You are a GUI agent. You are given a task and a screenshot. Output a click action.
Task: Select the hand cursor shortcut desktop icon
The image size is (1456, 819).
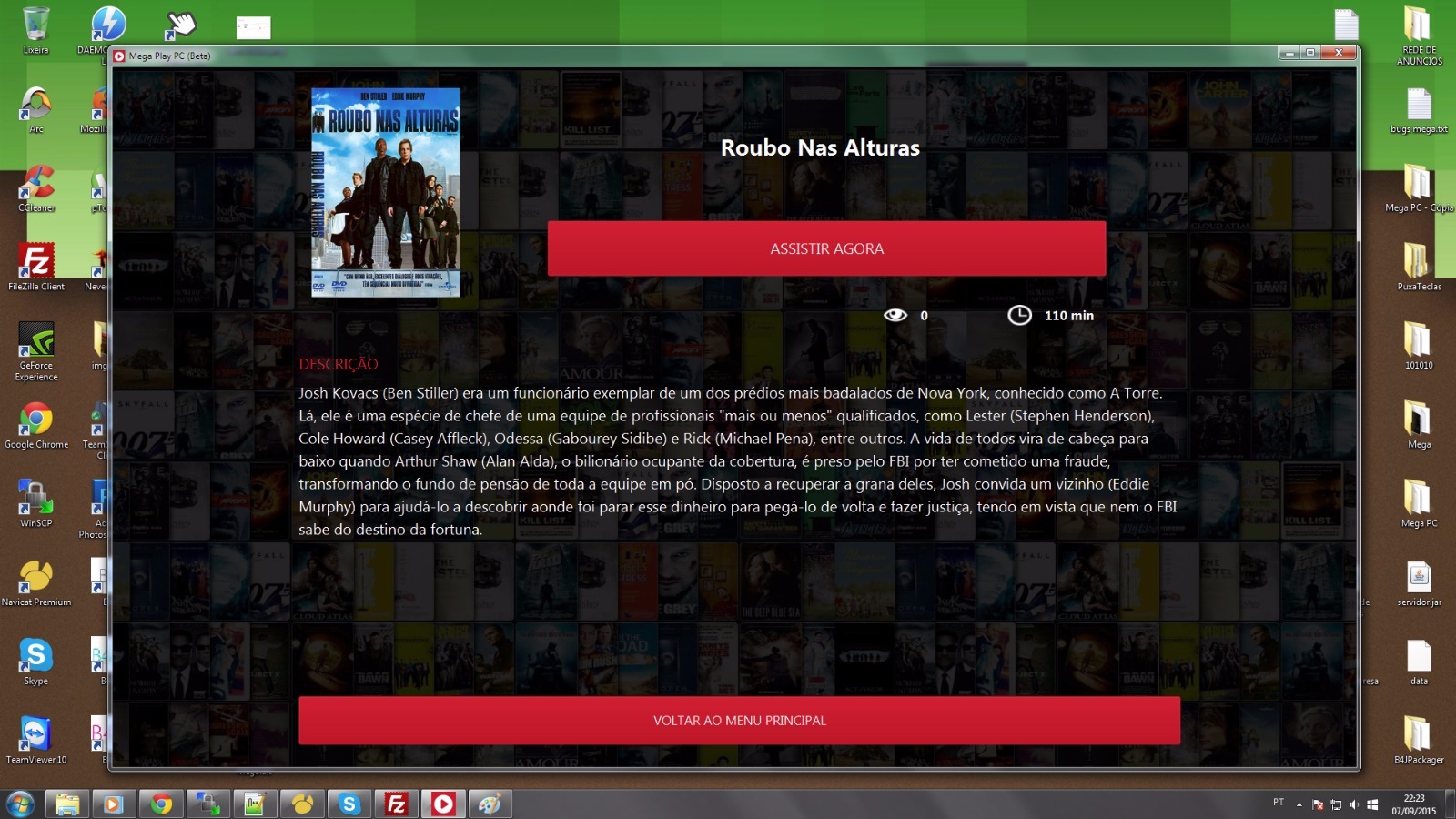tap(180, 25)
